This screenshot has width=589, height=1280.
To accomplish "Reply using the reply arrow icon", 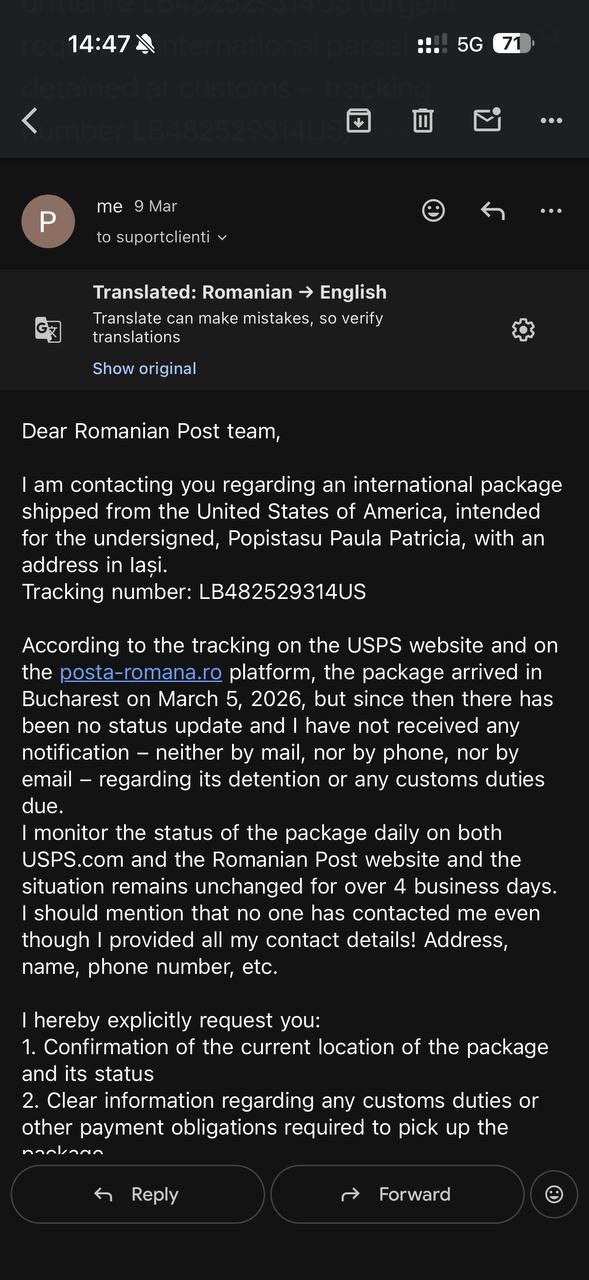I will point(492,210).
